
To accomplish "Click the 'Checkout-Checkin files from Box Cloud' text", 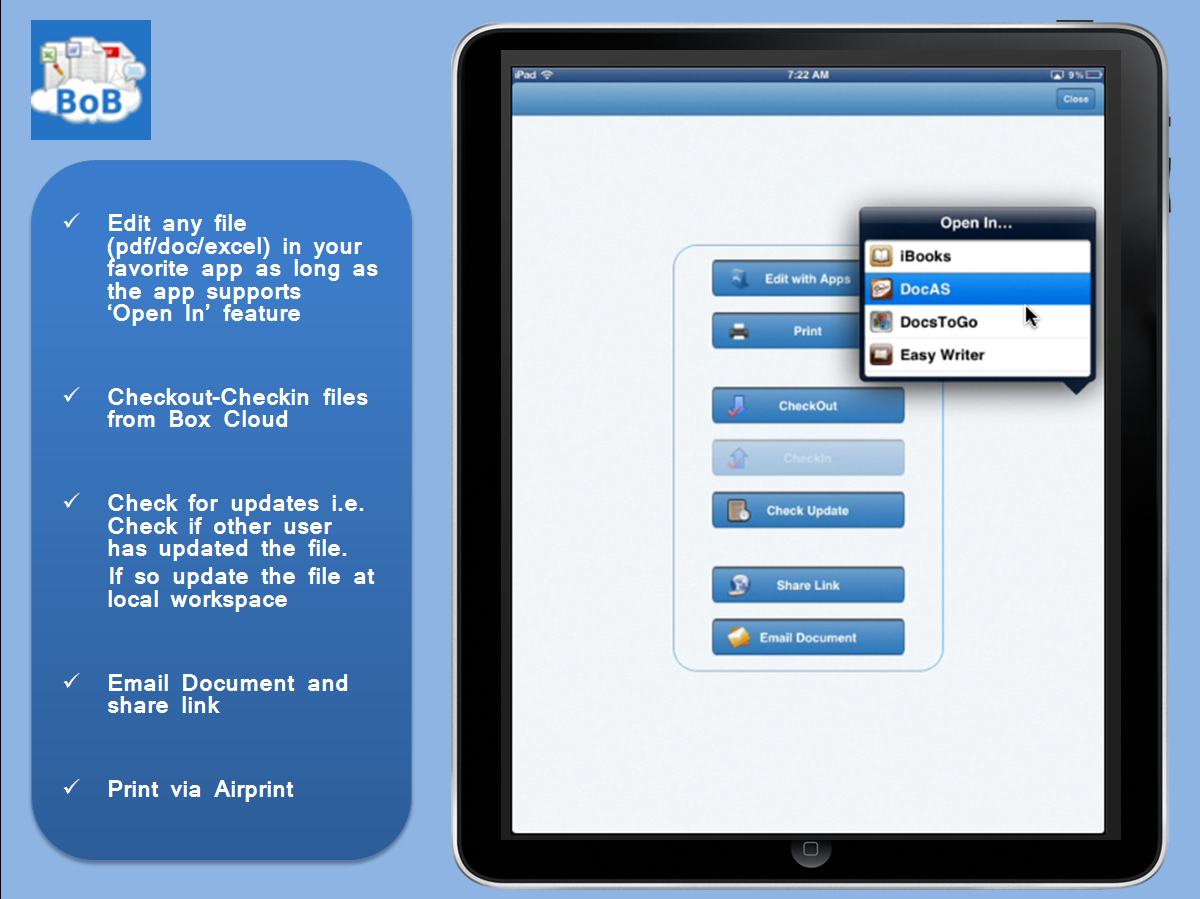I will pos(238,408).
